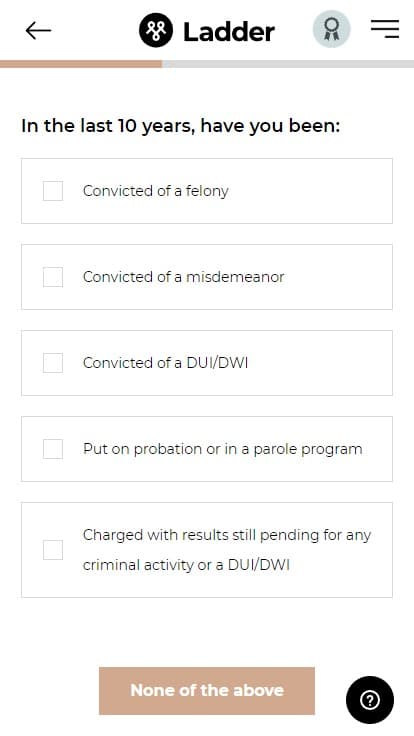Select 'Charged with results still pending' option text
Viewport: 414px width, 736px height.
tap(227, 550)
